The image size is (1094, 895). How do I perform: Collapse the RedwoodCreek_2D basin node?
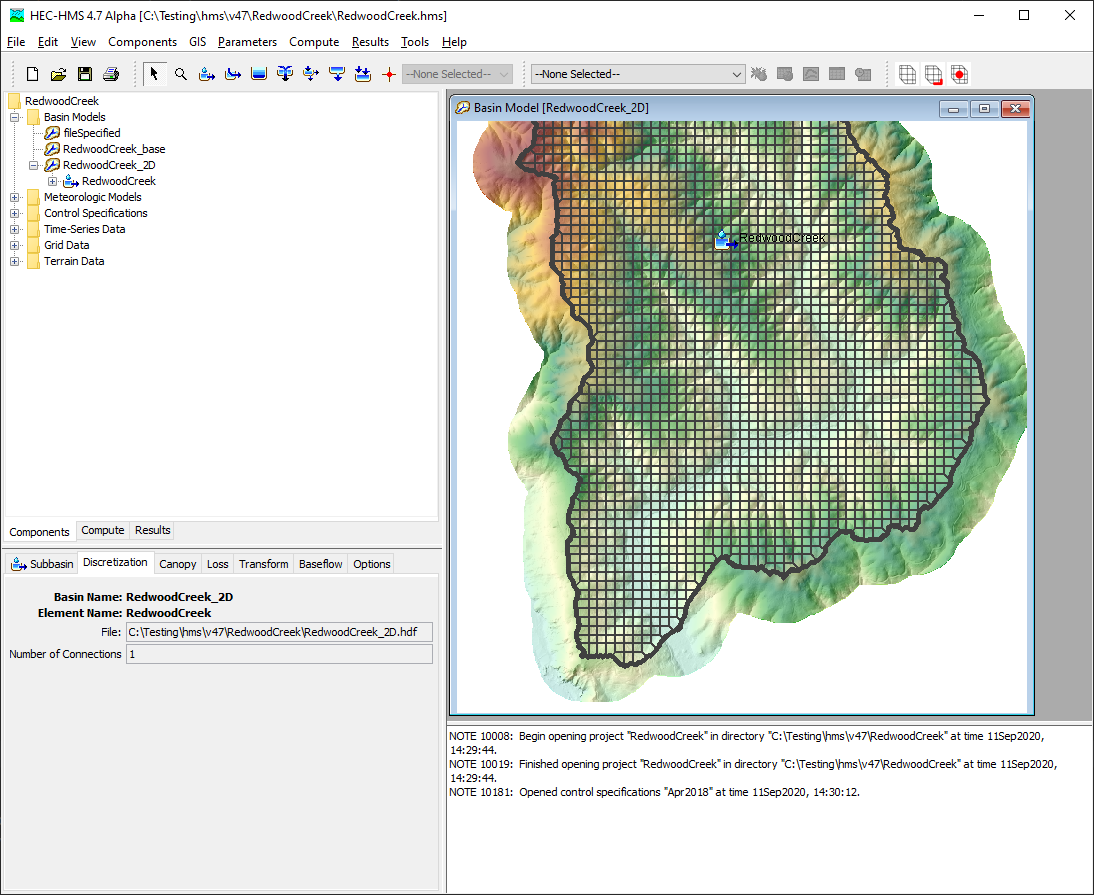coord(33,165)
